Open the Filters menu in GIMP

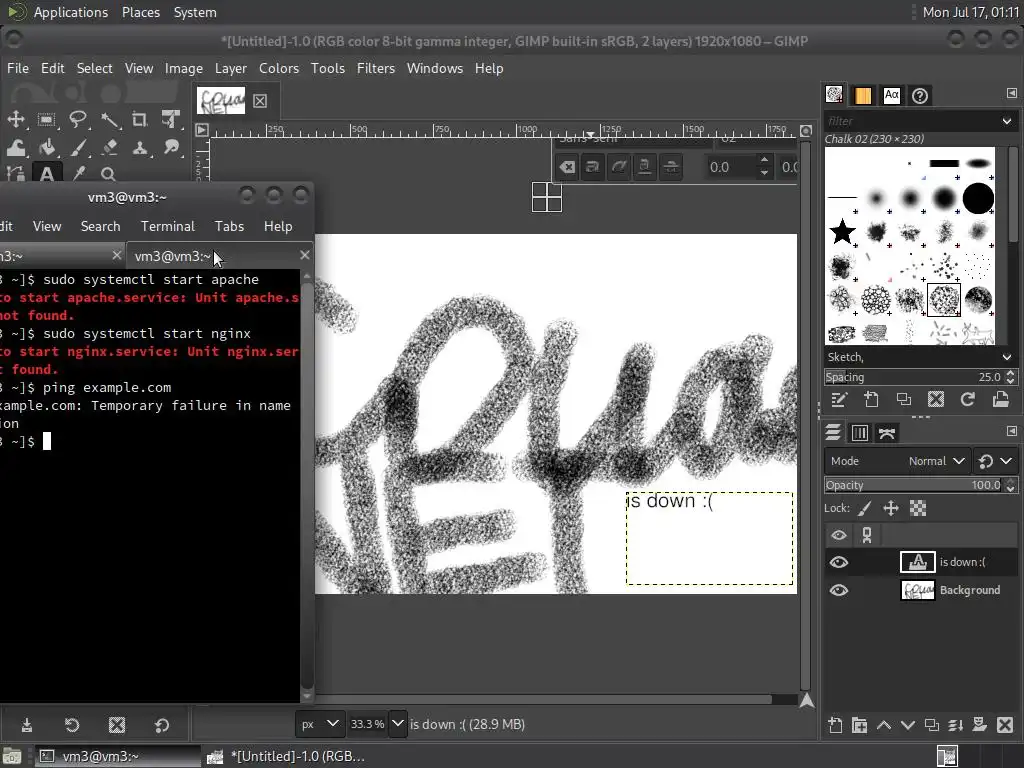[x=376, y=69]
